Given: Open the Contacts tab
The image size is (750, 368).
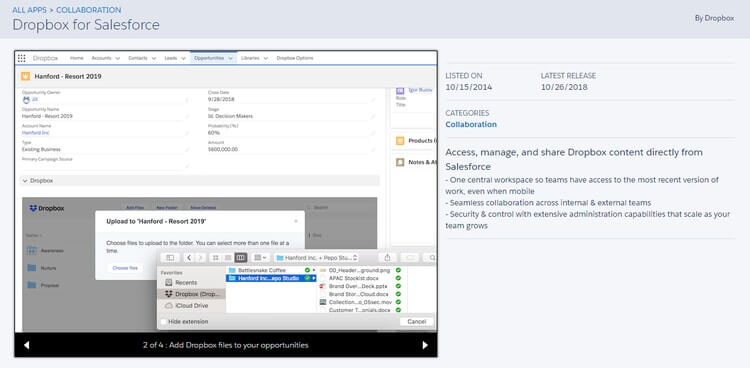Looking at the screenshot, I should click(x=138, y=58).
